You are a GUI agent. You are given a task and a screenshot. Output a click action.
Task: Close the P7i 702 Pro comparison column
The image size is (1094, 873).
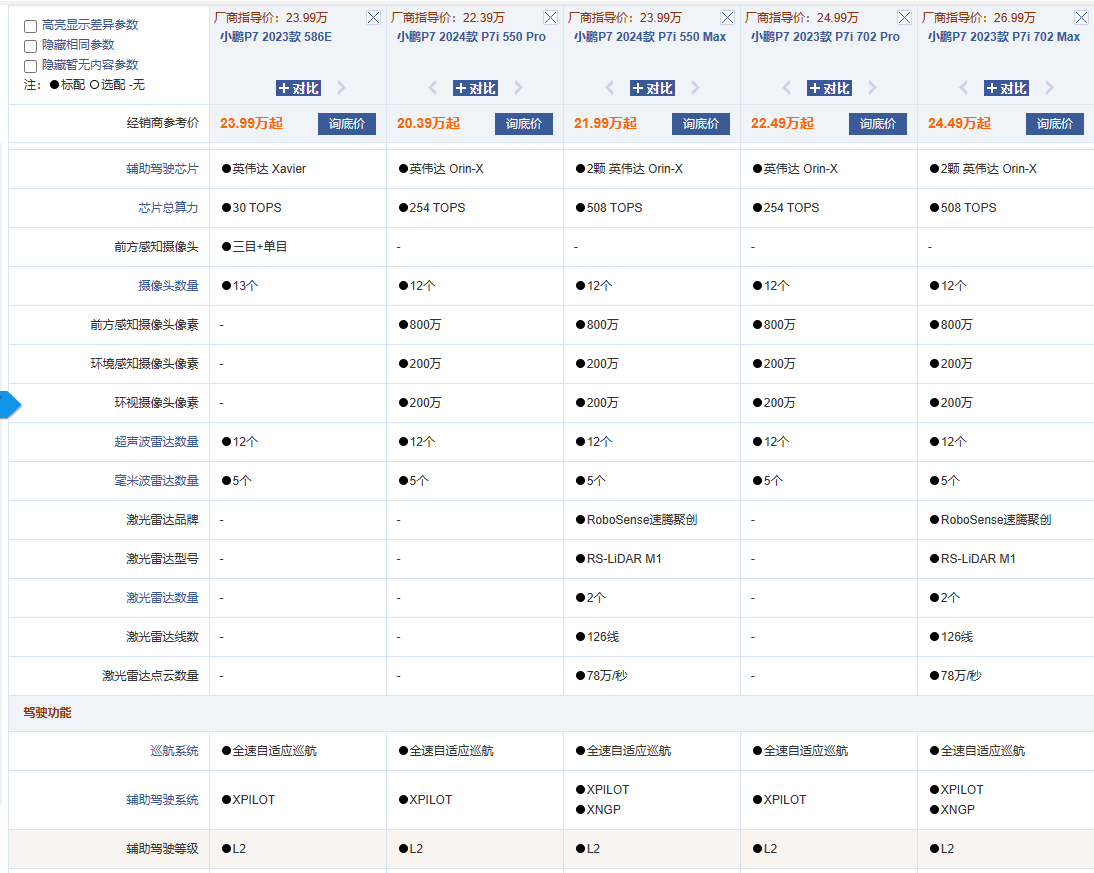coord(905,17)
